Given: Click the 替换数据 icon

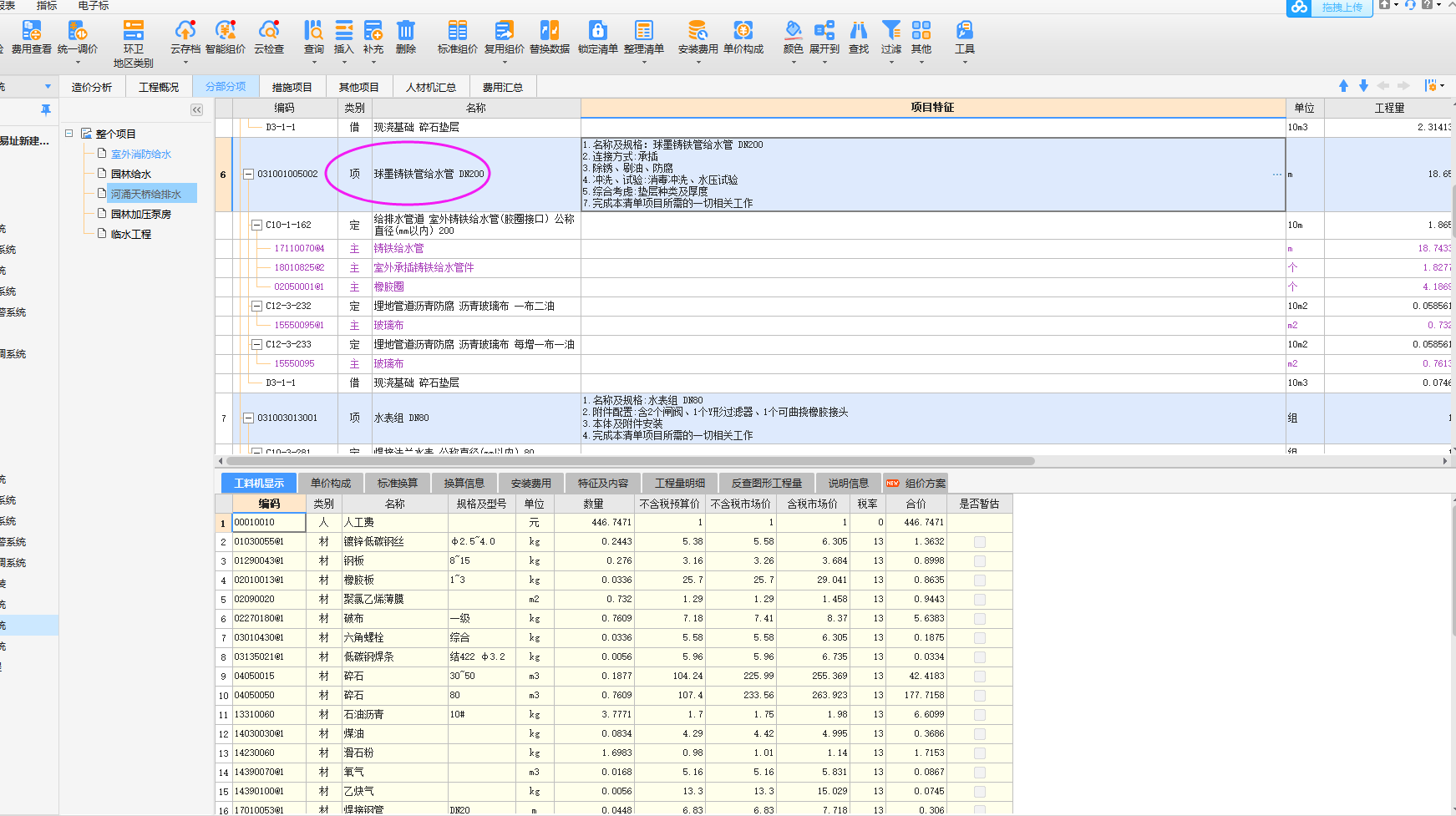Looking at the screenshot, I should pyautogui.click(x=550, y=31).
